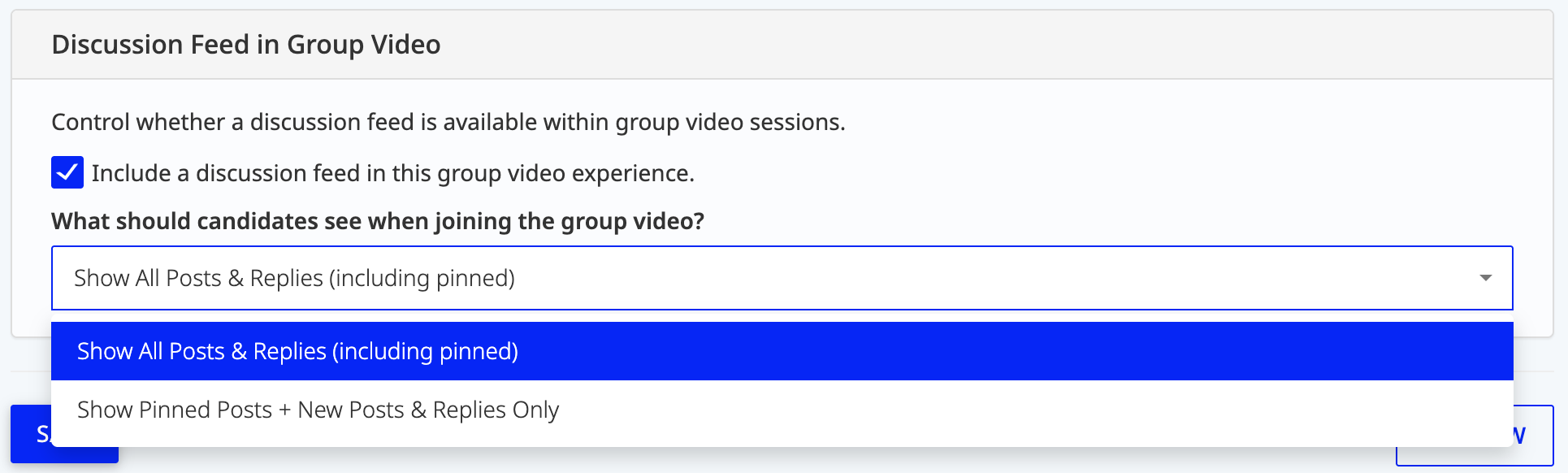
Task: Click the empty panel area right of the checkbox label
Action: 1056,173
